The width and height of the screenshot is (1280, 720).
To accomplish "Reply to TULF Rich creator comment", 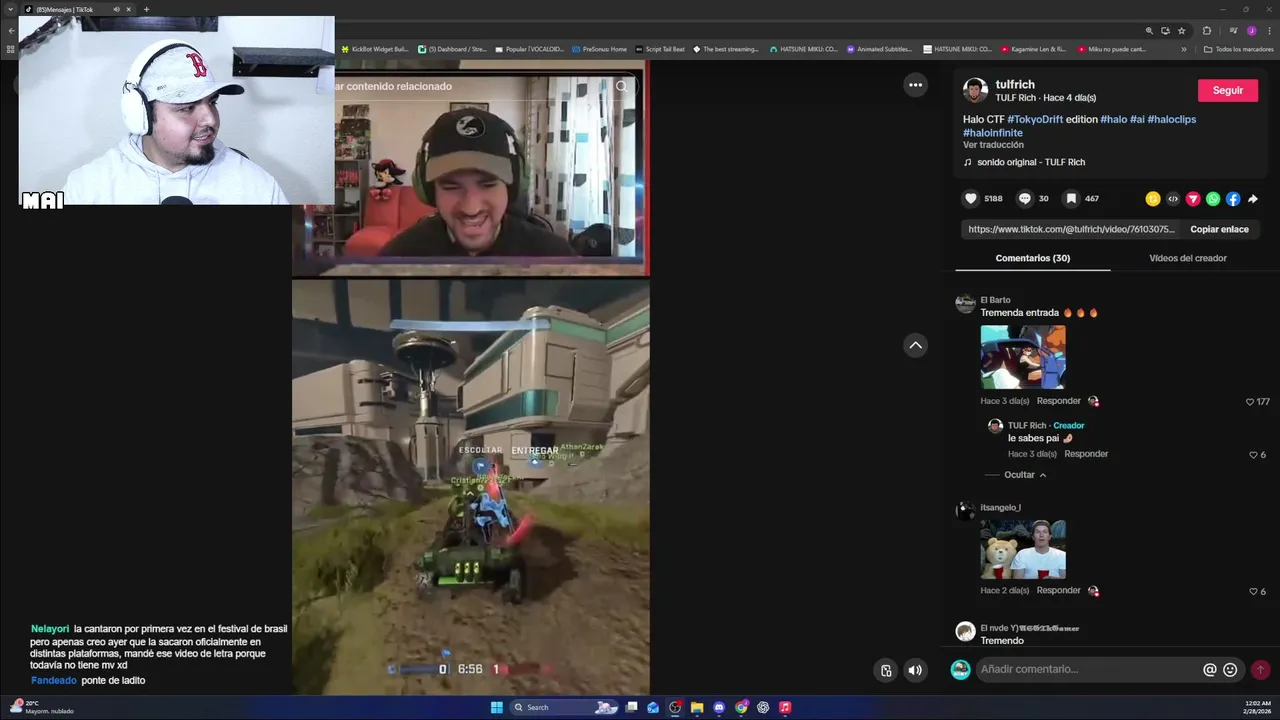I will click(x=1086, y=454).
